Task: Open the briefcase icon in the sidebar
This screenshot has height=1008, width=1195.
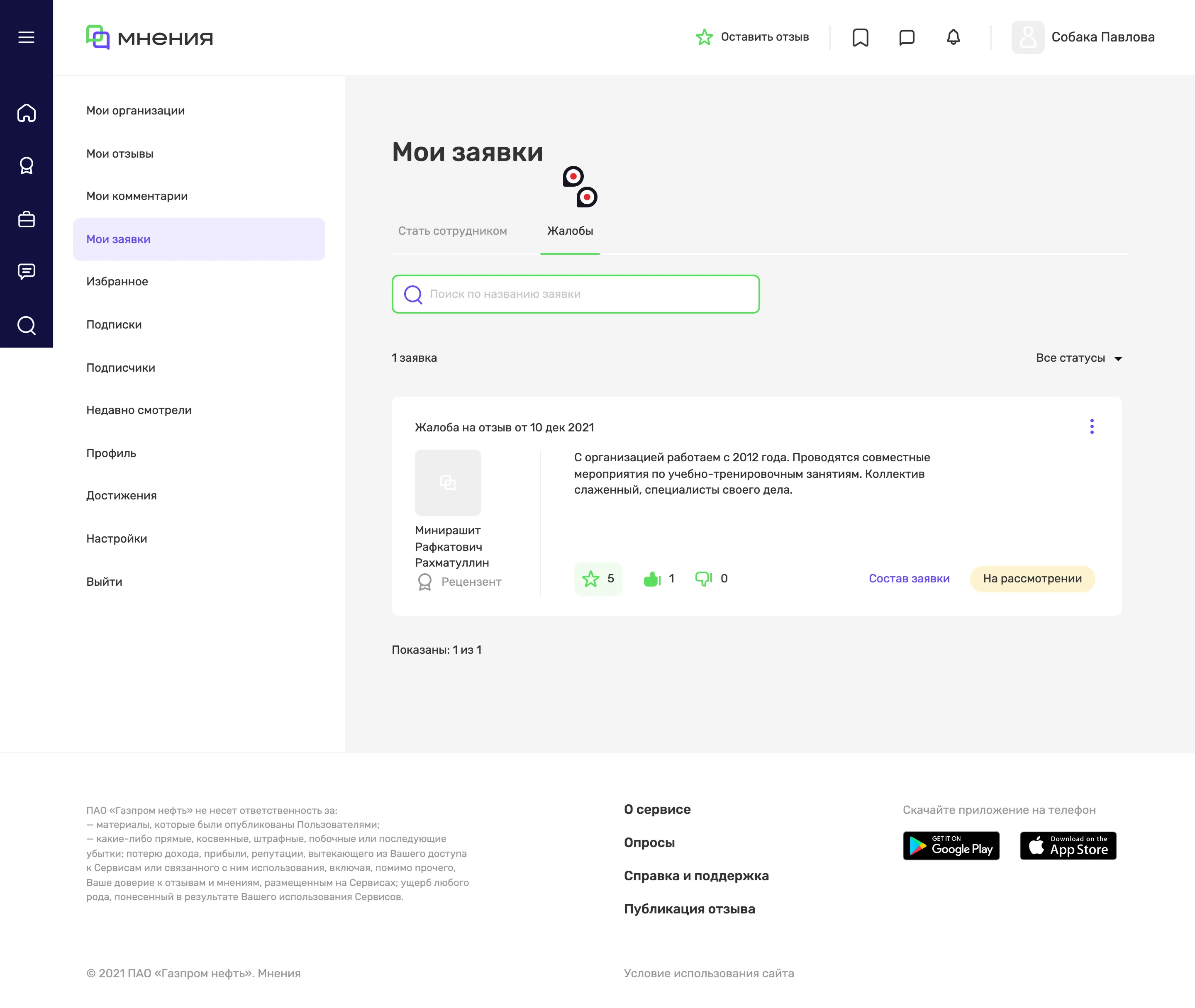Action: 26,218
